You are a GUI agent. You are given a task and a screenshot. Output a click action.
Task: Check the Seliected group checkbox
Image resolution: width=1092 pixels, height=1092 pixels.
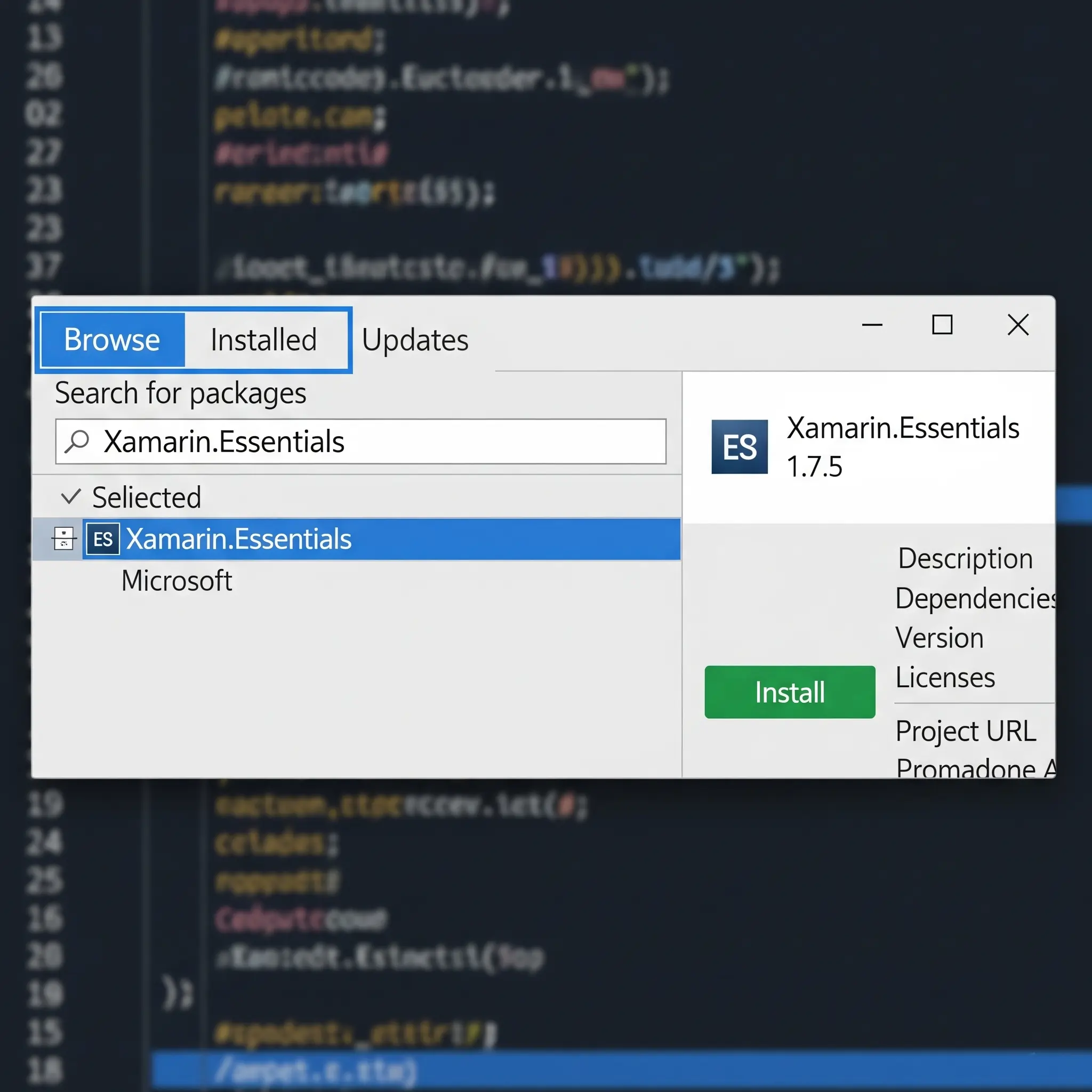tap(70, 497)
